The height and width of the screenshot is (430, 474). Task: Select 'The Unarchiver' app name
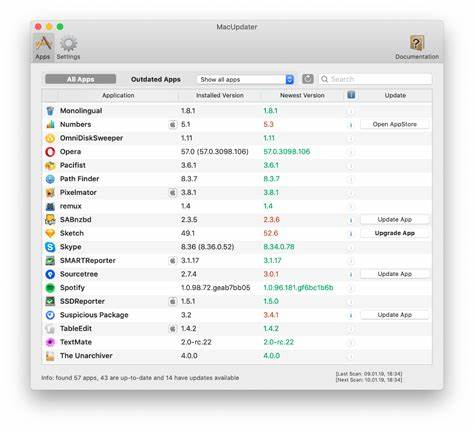86,356
